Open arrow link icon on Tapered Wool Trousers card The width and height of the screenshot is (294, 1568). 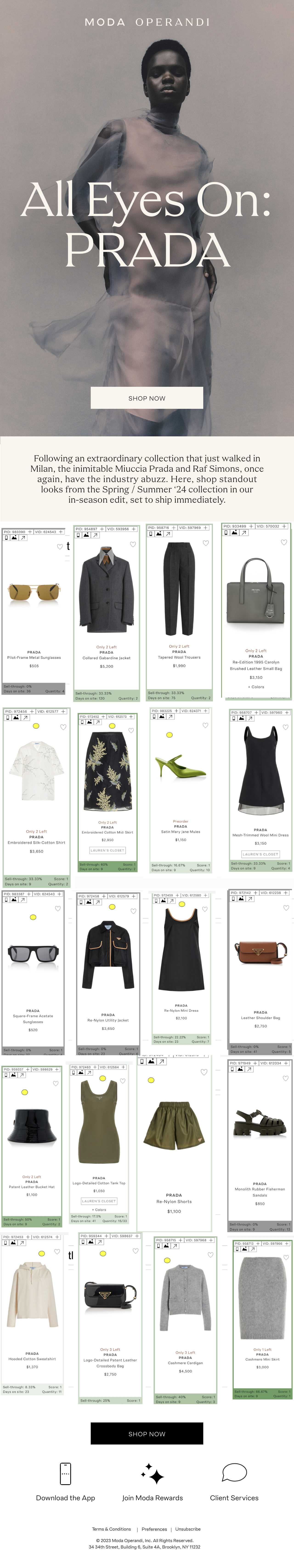click(168, 534)
